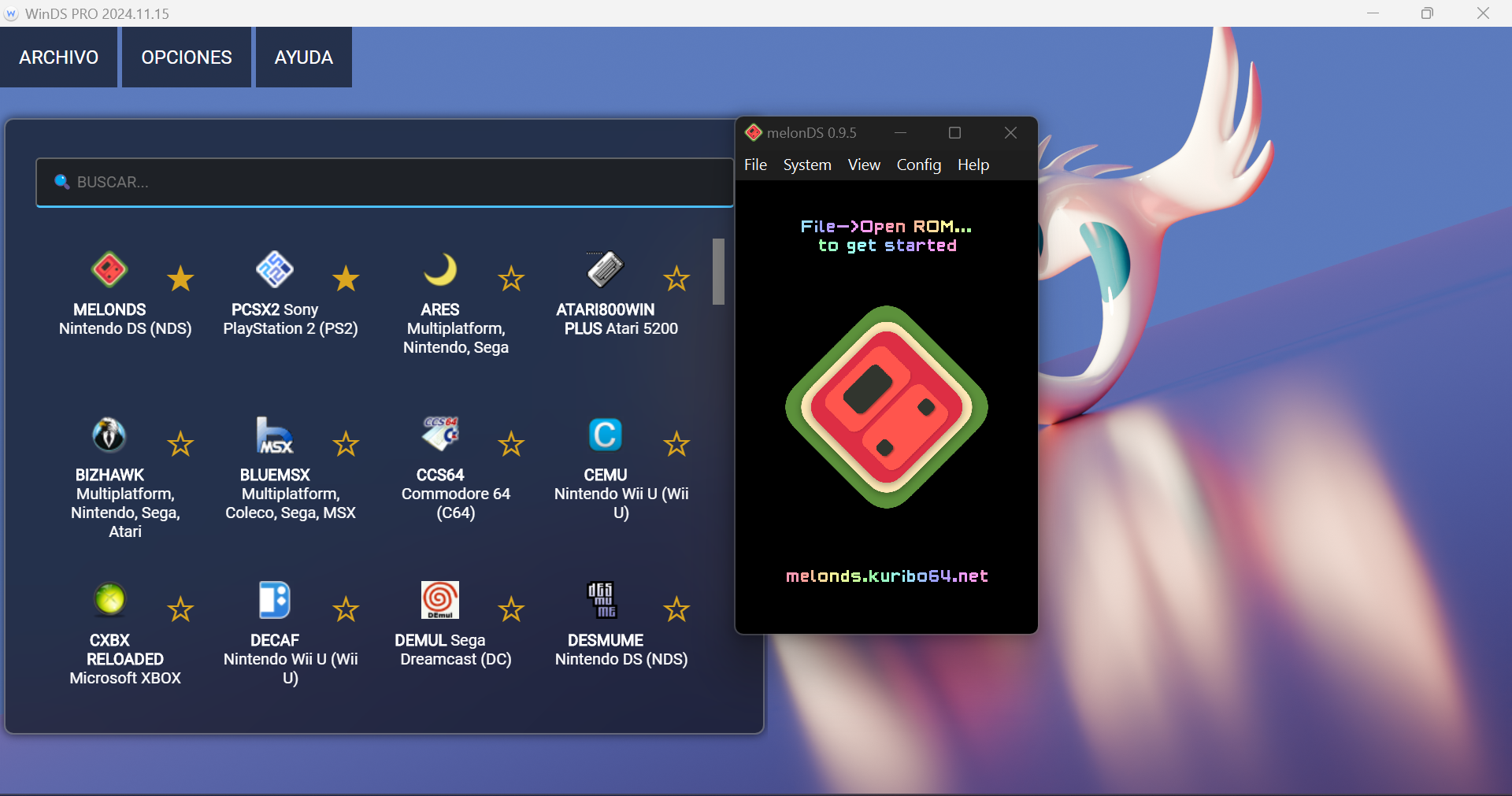Image resolution: width=1512 pixels, height=796 pixels.
Task: Open the OPCIONES menu
Action: click(187, 57)
